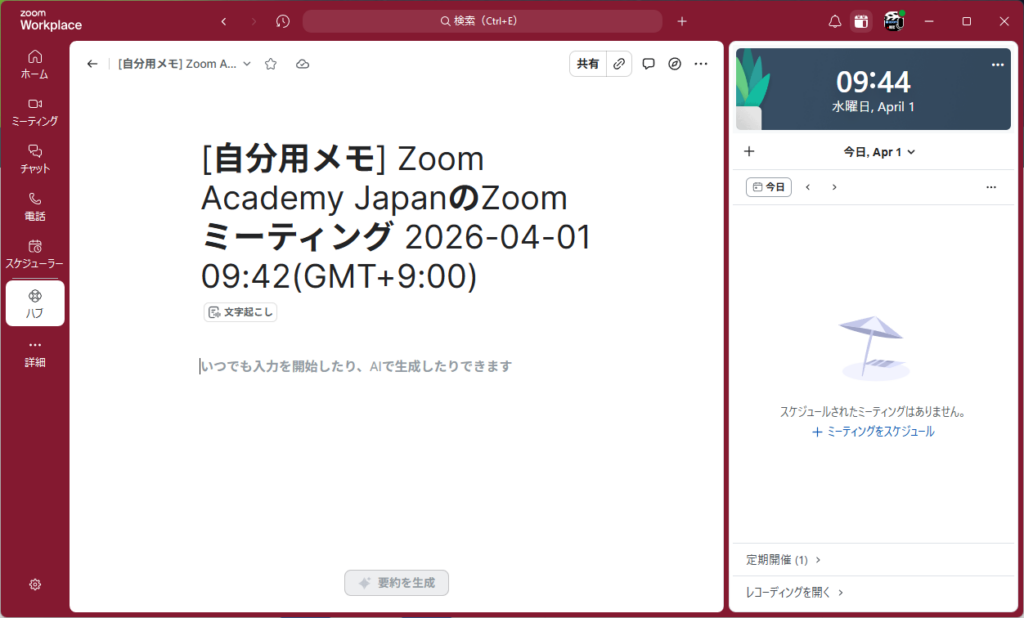
Task: Switch to the チャット tab
Action: (35, 158)
